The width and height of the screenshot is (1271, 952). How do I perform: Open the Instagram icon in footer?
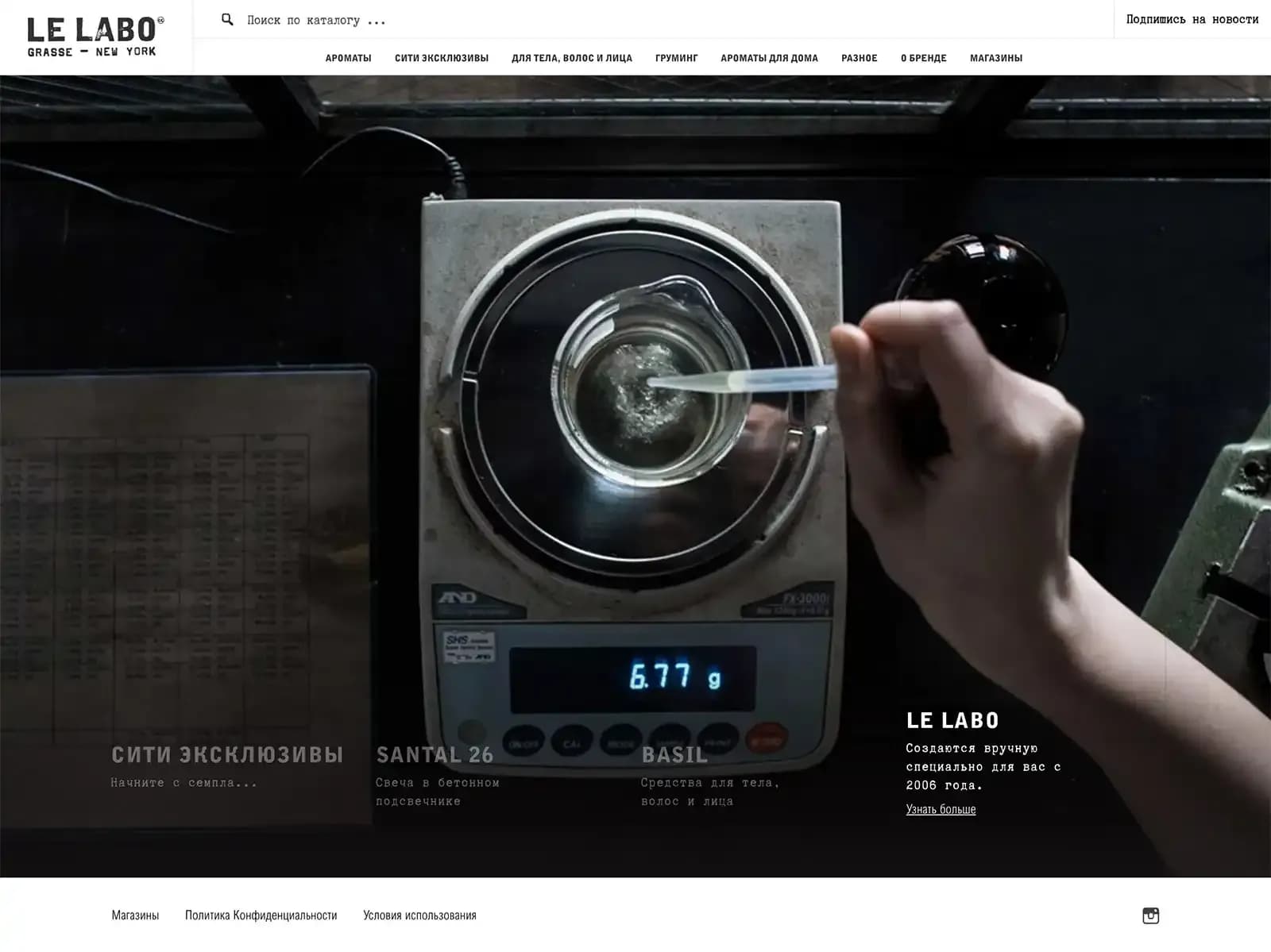(x=1150, y=915)
